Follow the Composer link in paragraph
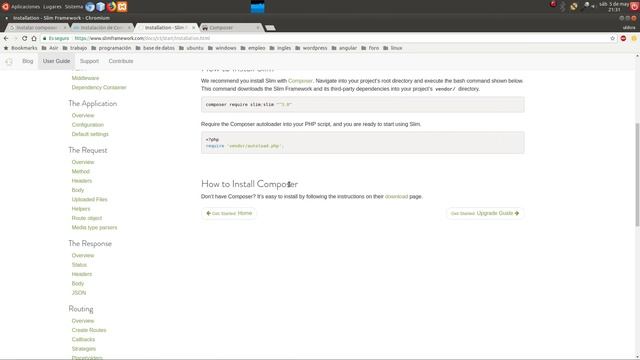This screenshot has width=640, height=360. [x=300, y=81]
